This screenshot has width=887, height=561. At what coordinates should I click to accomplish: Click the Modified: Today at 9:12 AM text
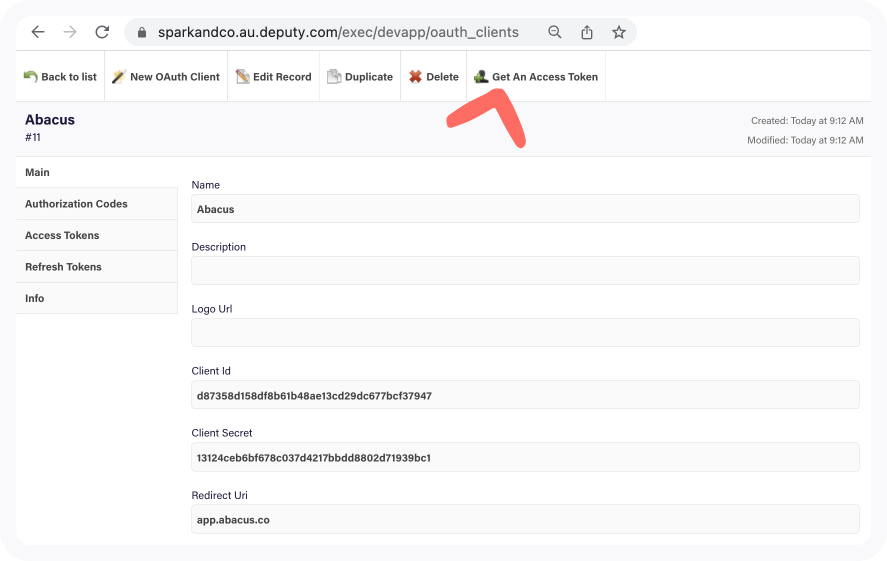(805, 140)
